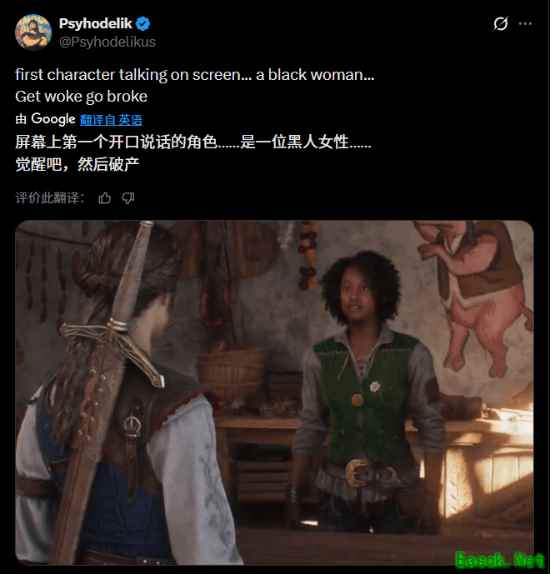The height and width of the screenshot is (574, 550).
Task: Rate the translation with thumbs up
Action: 104,198
